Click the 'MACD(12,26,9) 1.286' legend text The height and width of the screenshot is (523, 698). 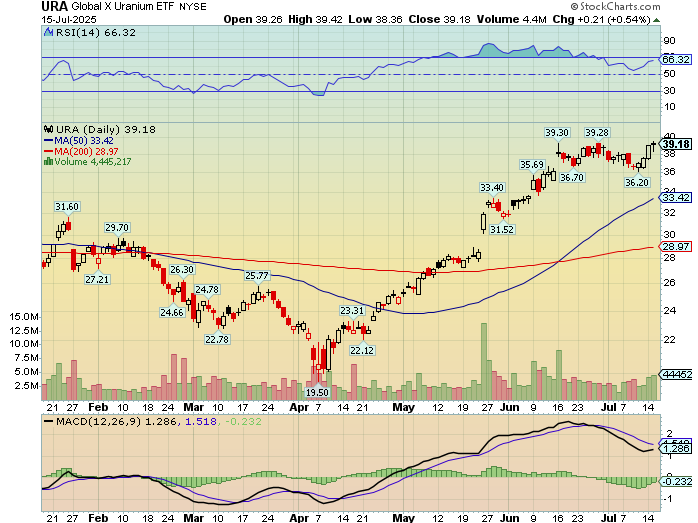point(116,421)
